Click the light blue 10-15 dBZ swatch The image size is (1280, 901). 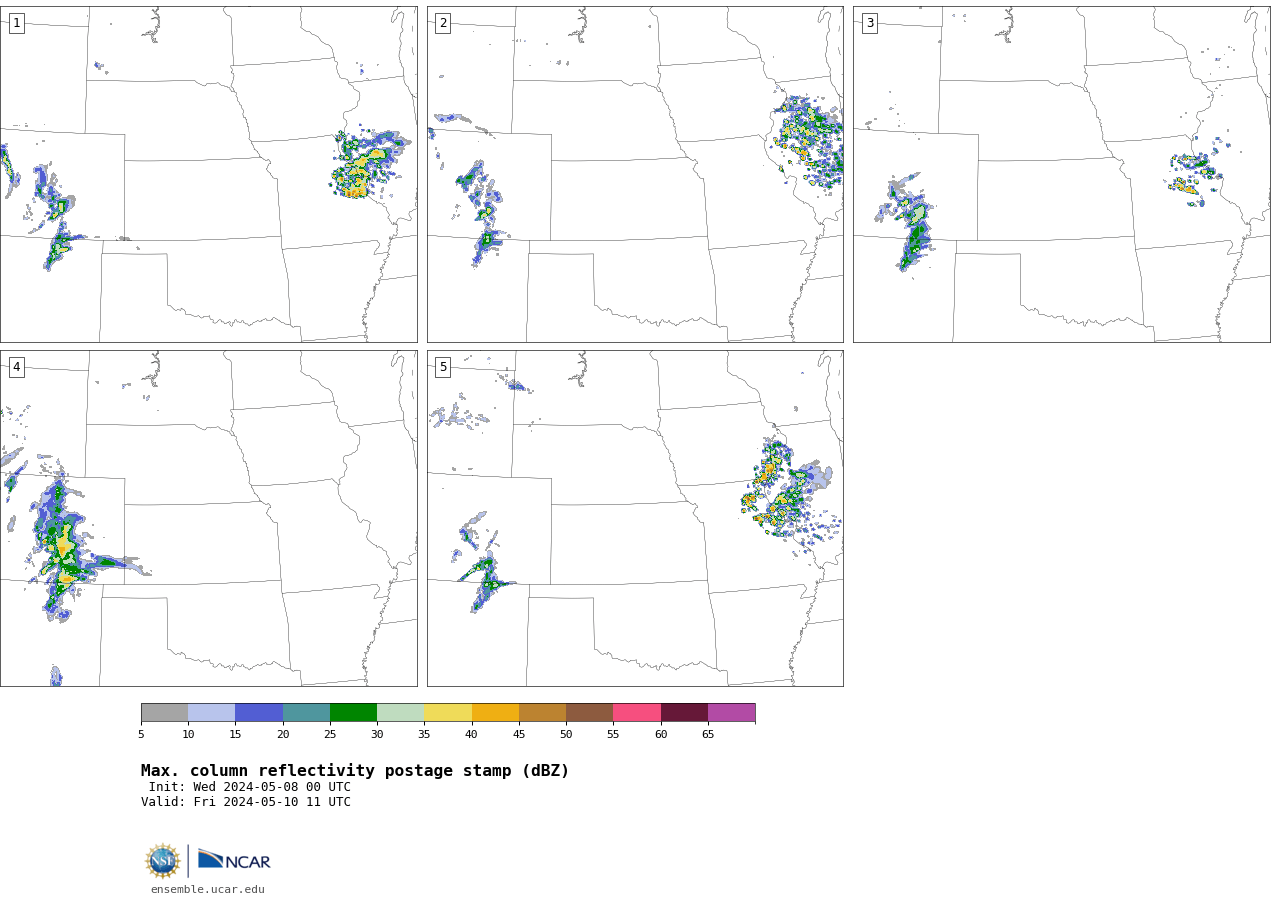(x=212, y=712)
